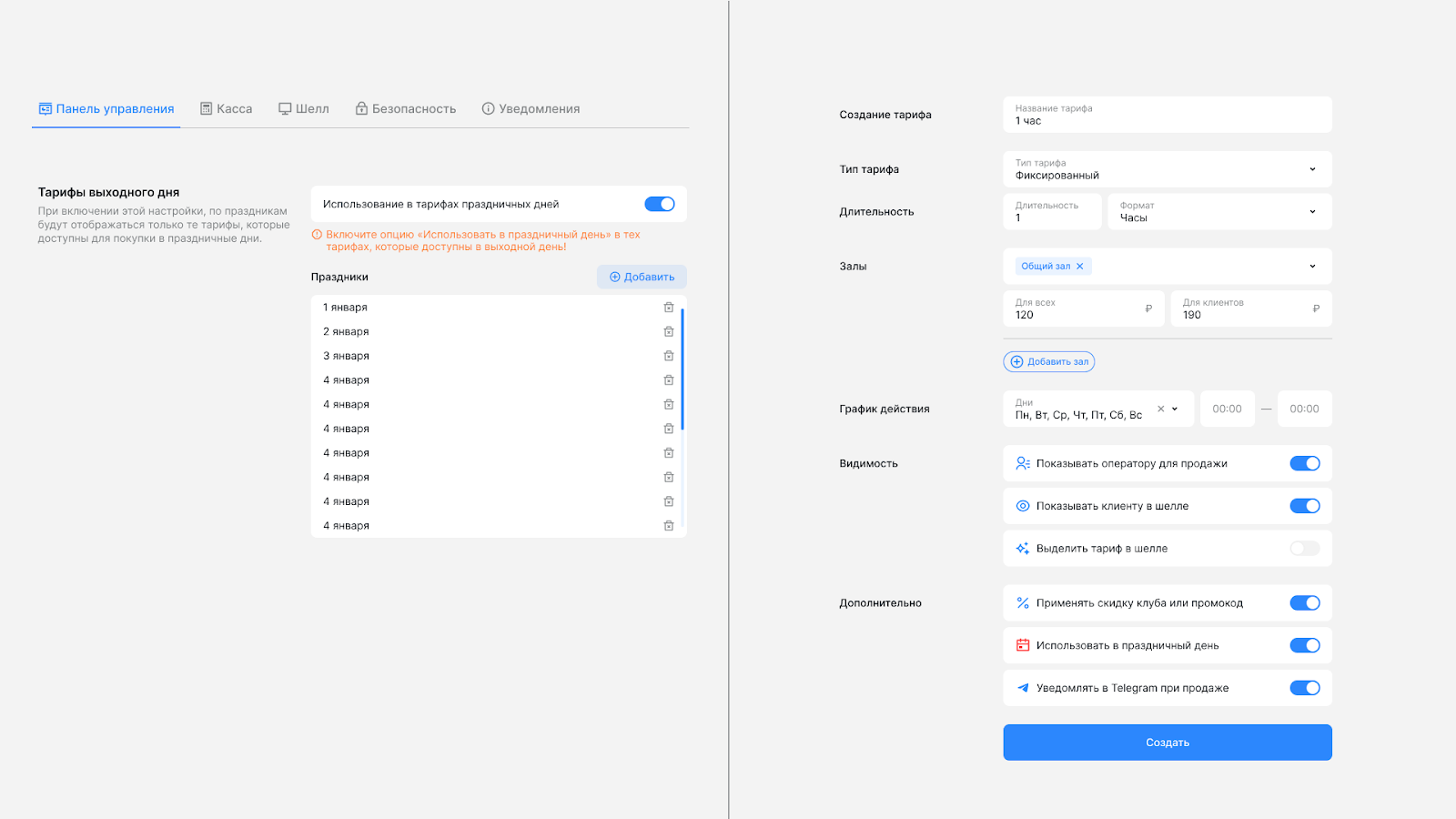Click the warning icon in orange hint text
Viewport: 1456px width, 819px height.
317,235
